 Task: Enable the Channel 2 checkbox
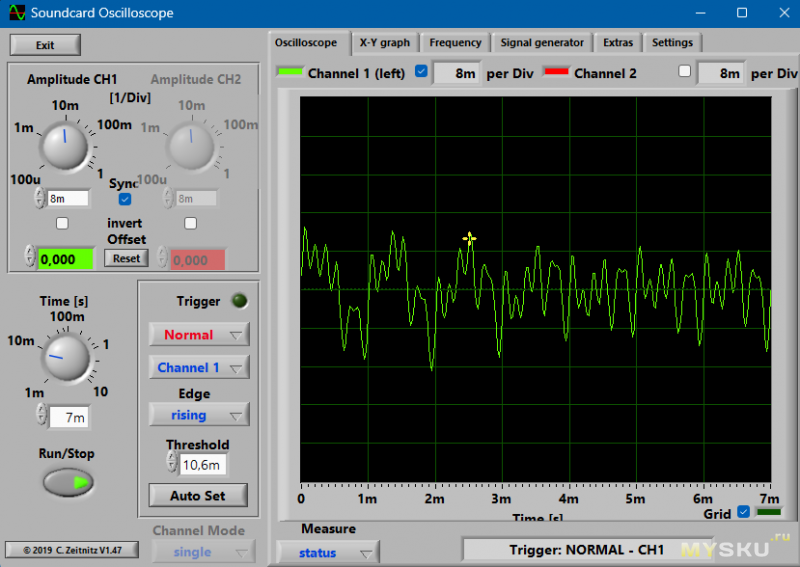click(x=685, y=71)
